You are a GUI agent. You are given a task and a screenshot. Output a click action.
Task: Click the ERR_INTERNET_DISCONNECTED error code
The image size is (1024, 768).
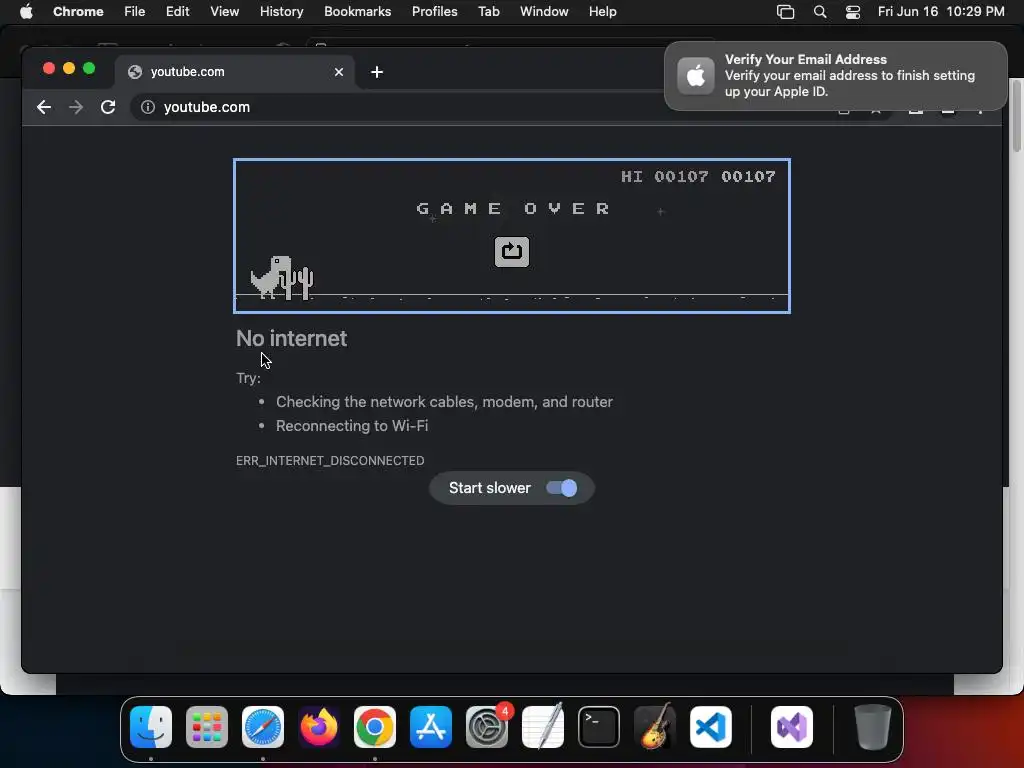click(330, 460)
